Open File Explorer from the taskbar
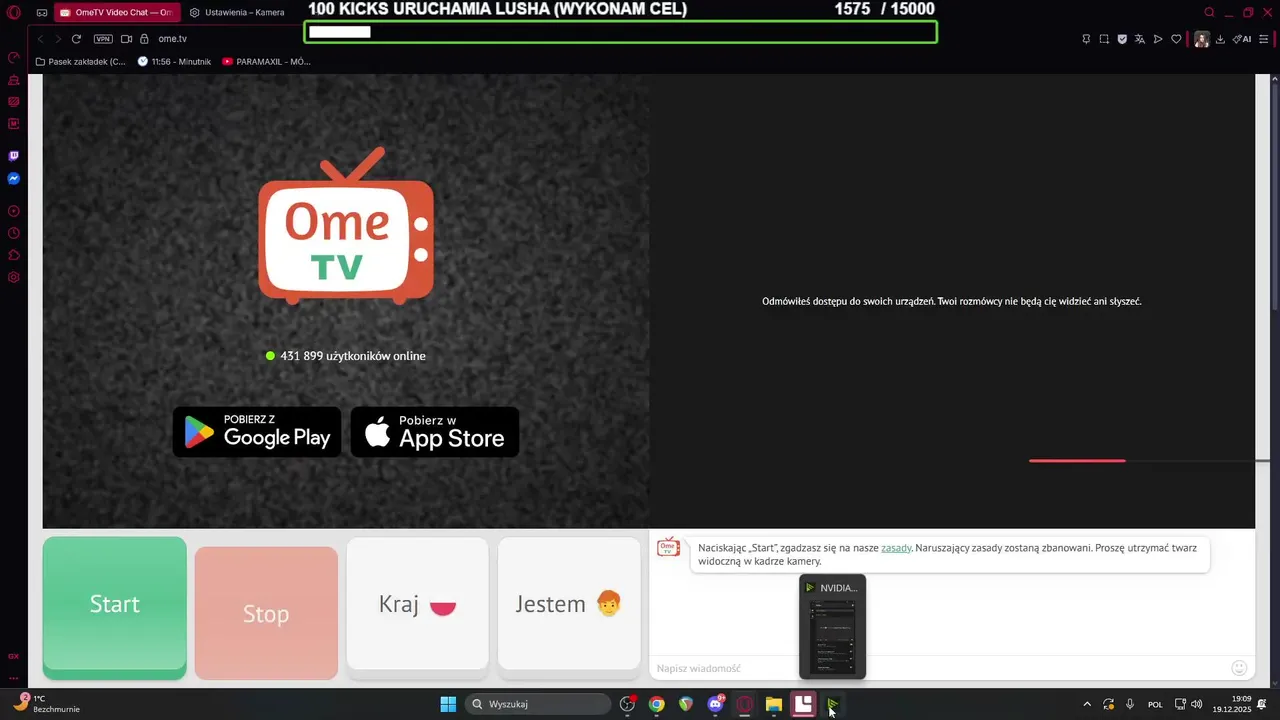Screen dimensions: 1280x720 click(774, 704)
